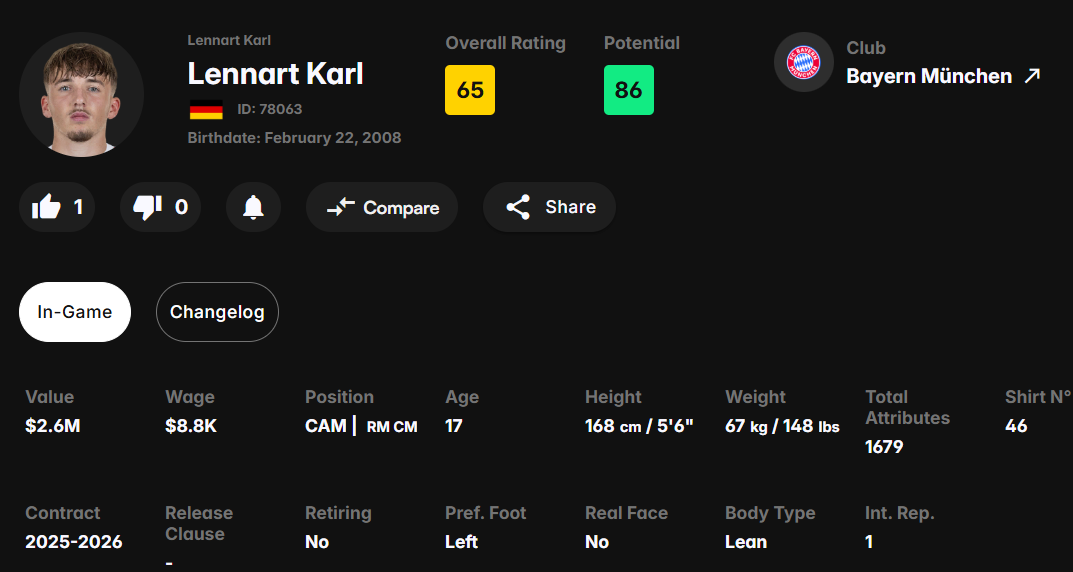1073x572 pixels.
Task: Click the Share network icon
Action: [518, 207]
